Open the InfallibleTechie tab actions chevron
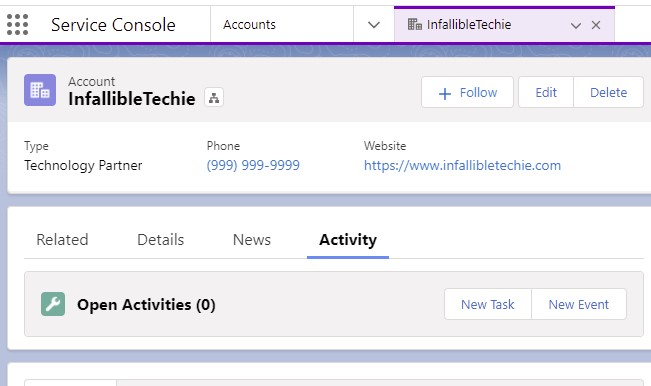Viewport: 651px width, 386px height. click(x=575, y=25)
